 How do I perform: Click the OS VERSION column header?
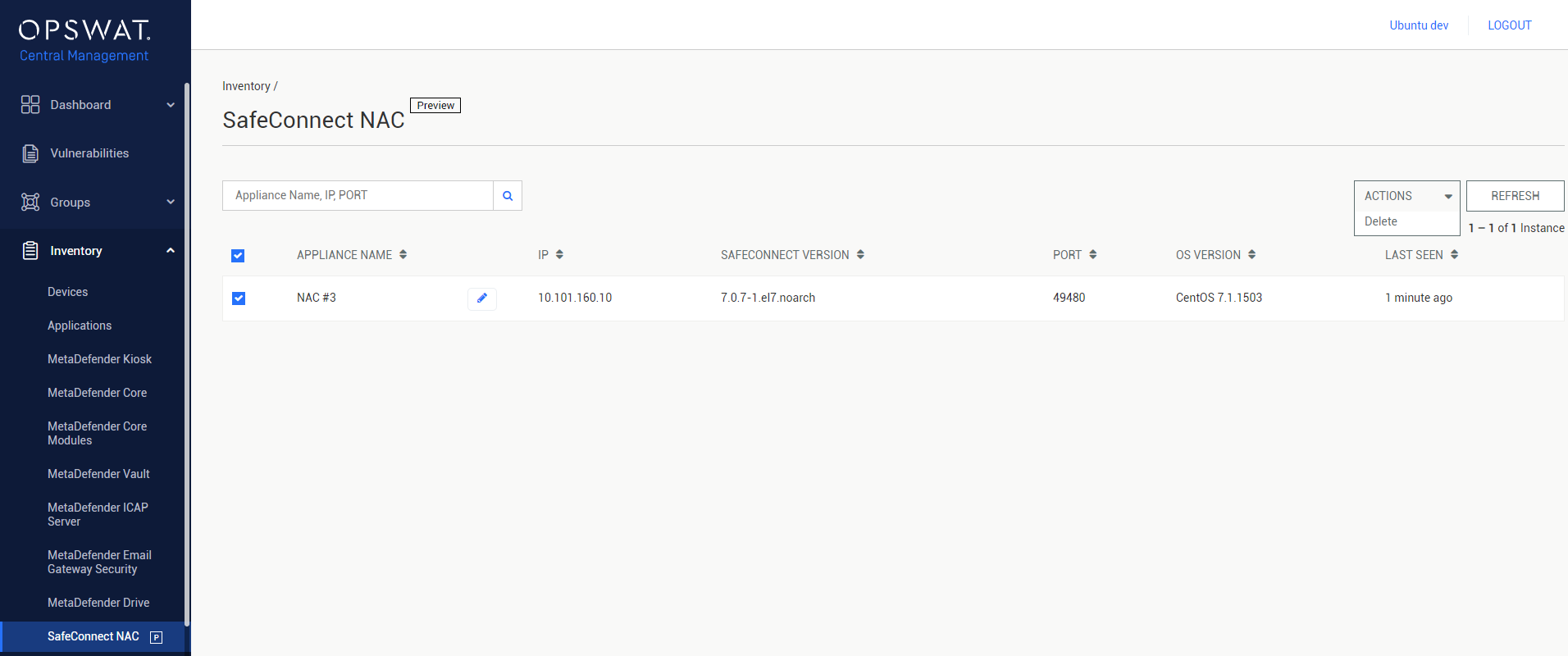(x=1208, y=255)
